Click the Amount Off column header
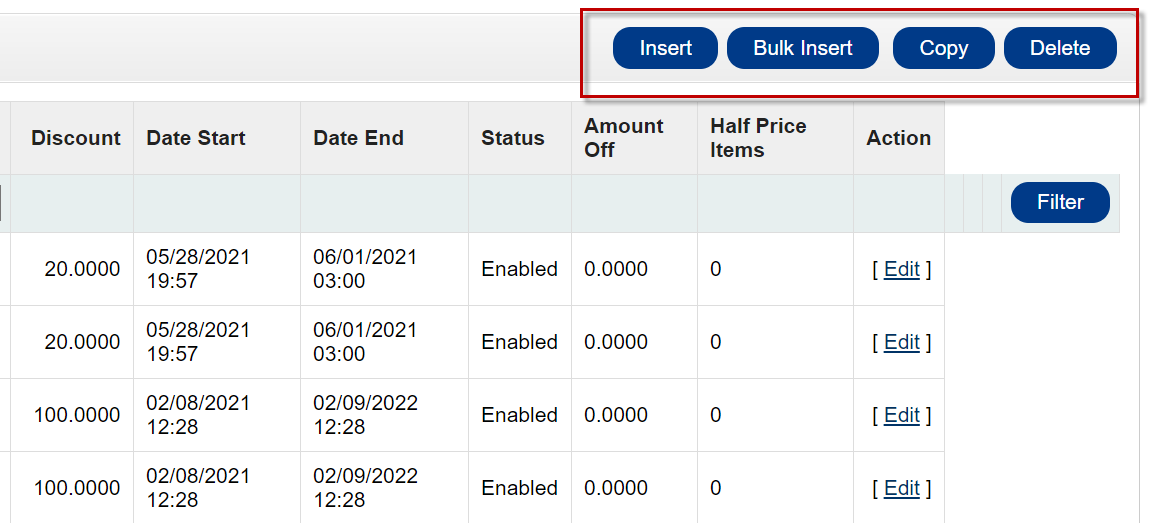Image resolution: width=1156 pixels, height=523 pixels. click(x=624, y=138)
